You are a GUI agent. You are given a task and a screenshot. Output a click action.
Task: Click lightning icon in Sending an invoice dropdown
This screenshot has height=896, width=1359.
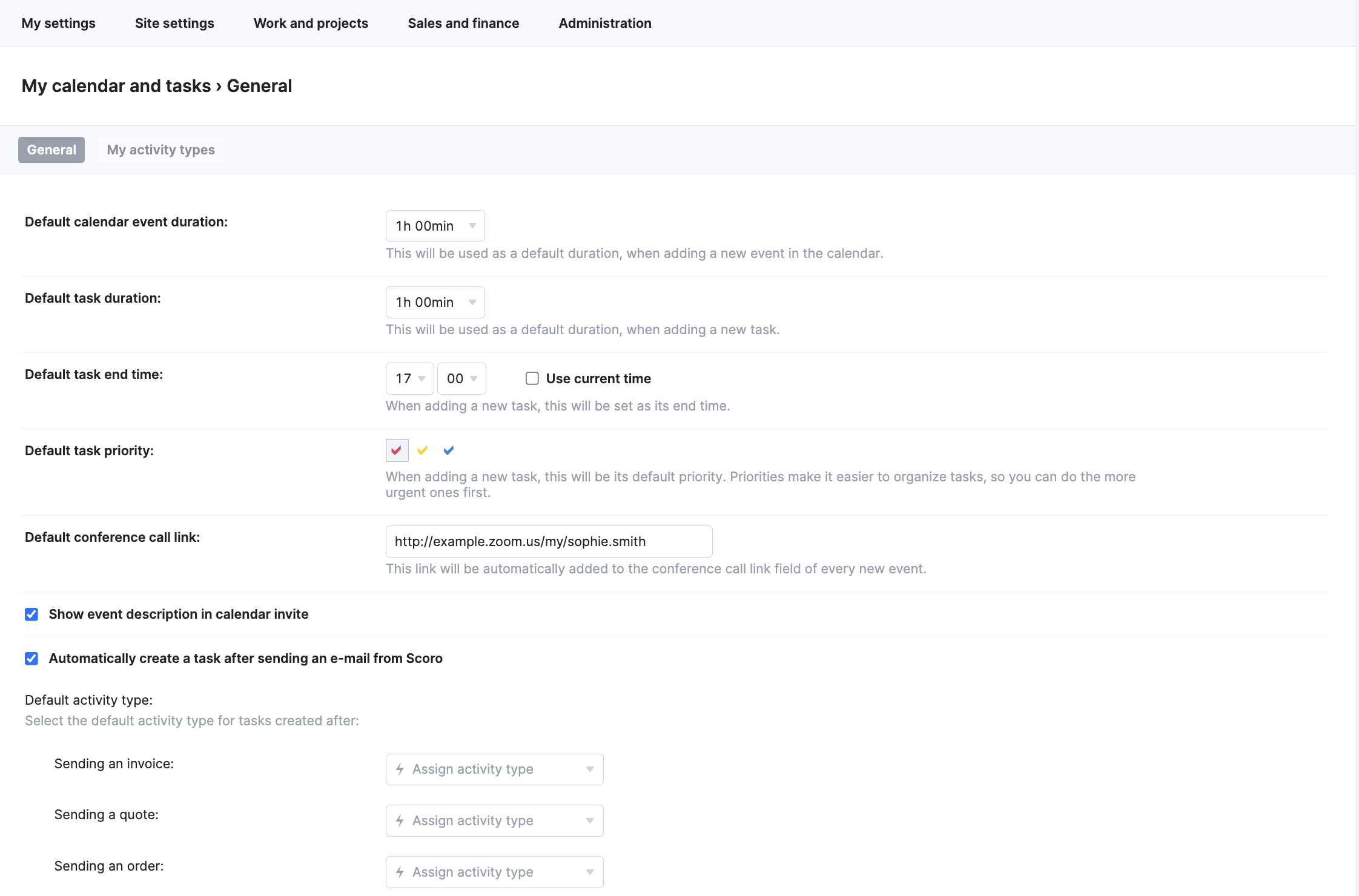tap(400, 769)
